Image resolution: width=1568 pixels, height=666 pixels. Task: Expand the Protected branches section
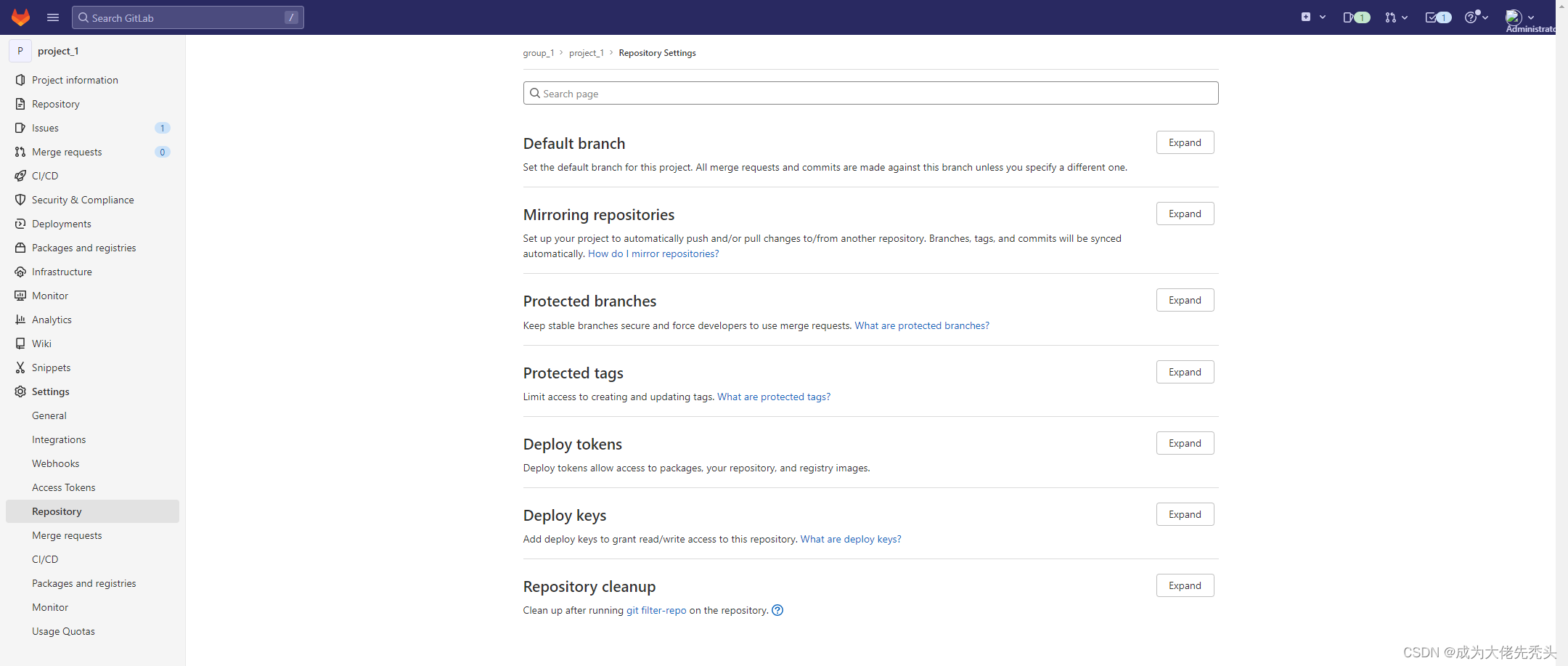point(1185,300)
